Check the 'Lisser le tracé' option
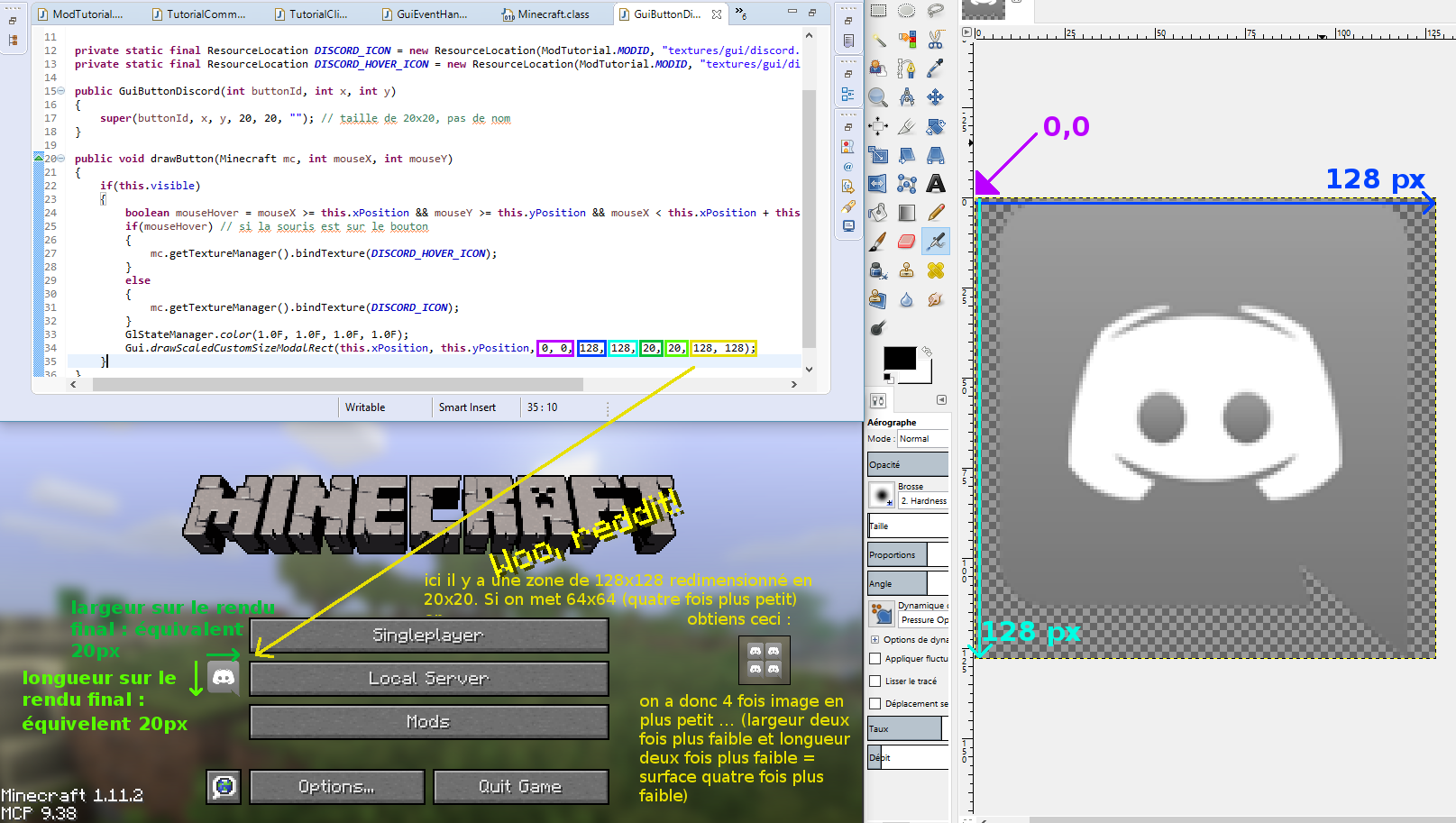The width and height of the screenshot is (1456, 823). (875, 681)
